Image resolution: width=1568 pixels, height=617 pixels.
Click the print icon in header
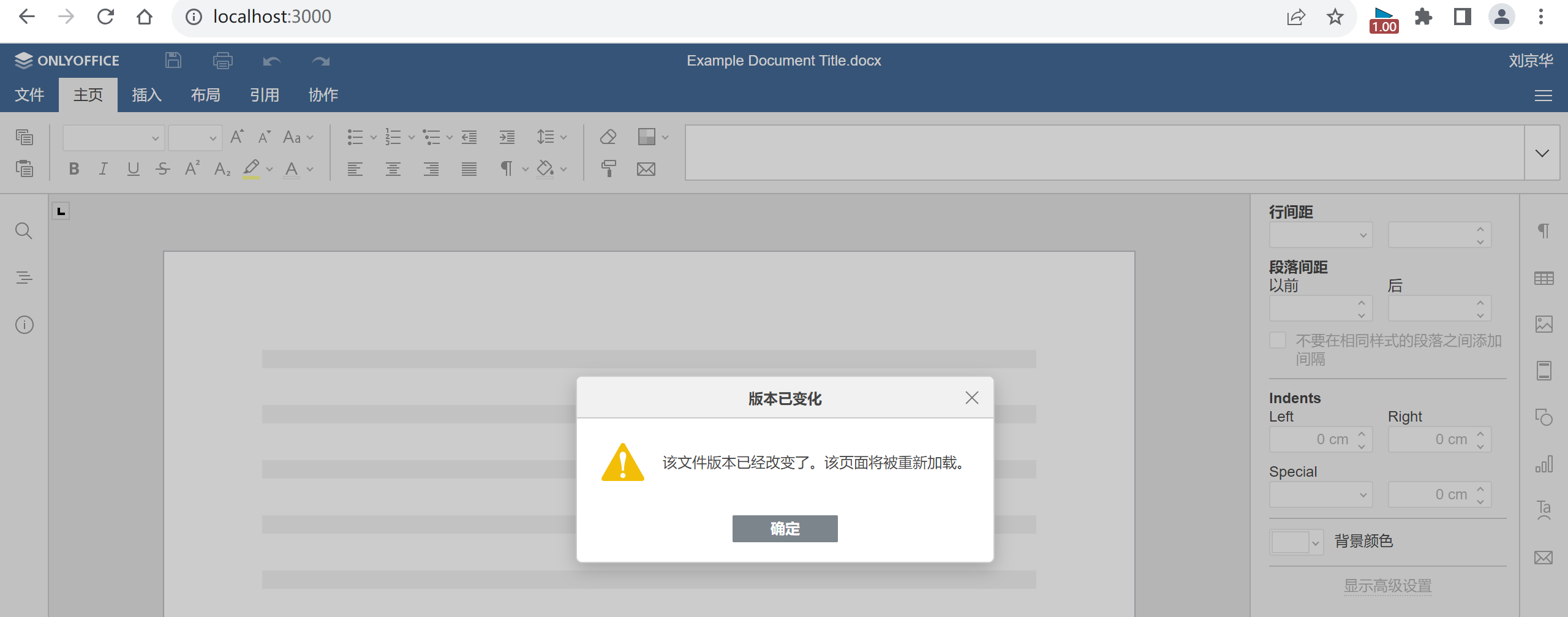(222, 61)
